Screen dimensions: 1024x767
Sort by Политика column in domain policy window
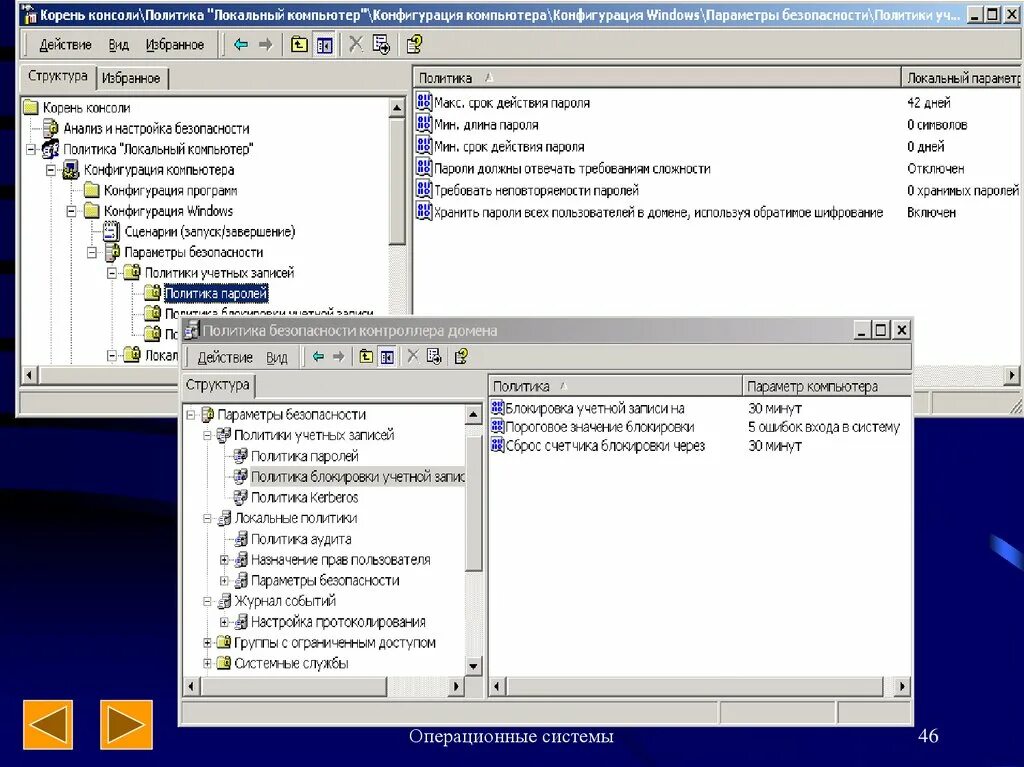coord(615,386)
